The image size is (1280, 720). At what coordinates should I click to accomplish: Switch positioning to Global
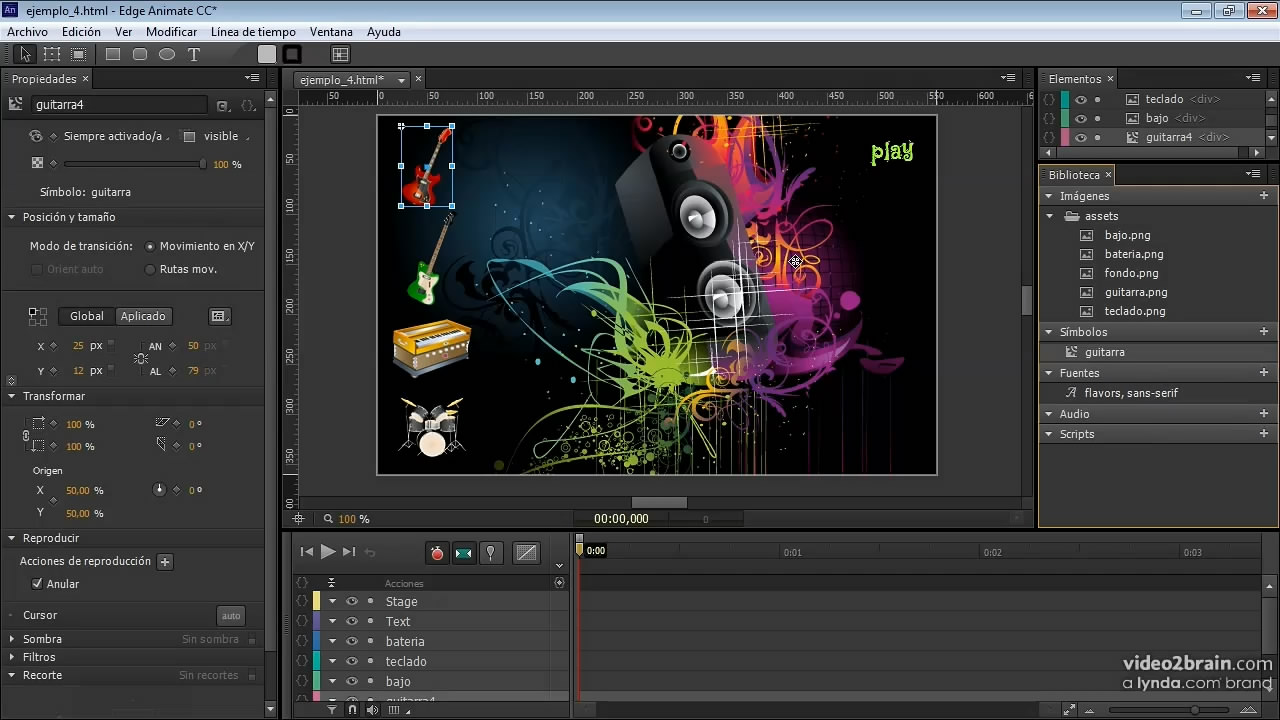click(87, 316)
